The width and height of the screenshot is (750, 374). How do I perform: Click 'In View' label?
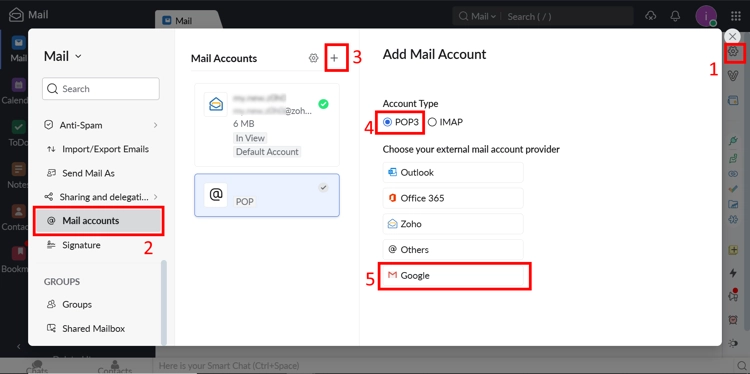point(250,138)
